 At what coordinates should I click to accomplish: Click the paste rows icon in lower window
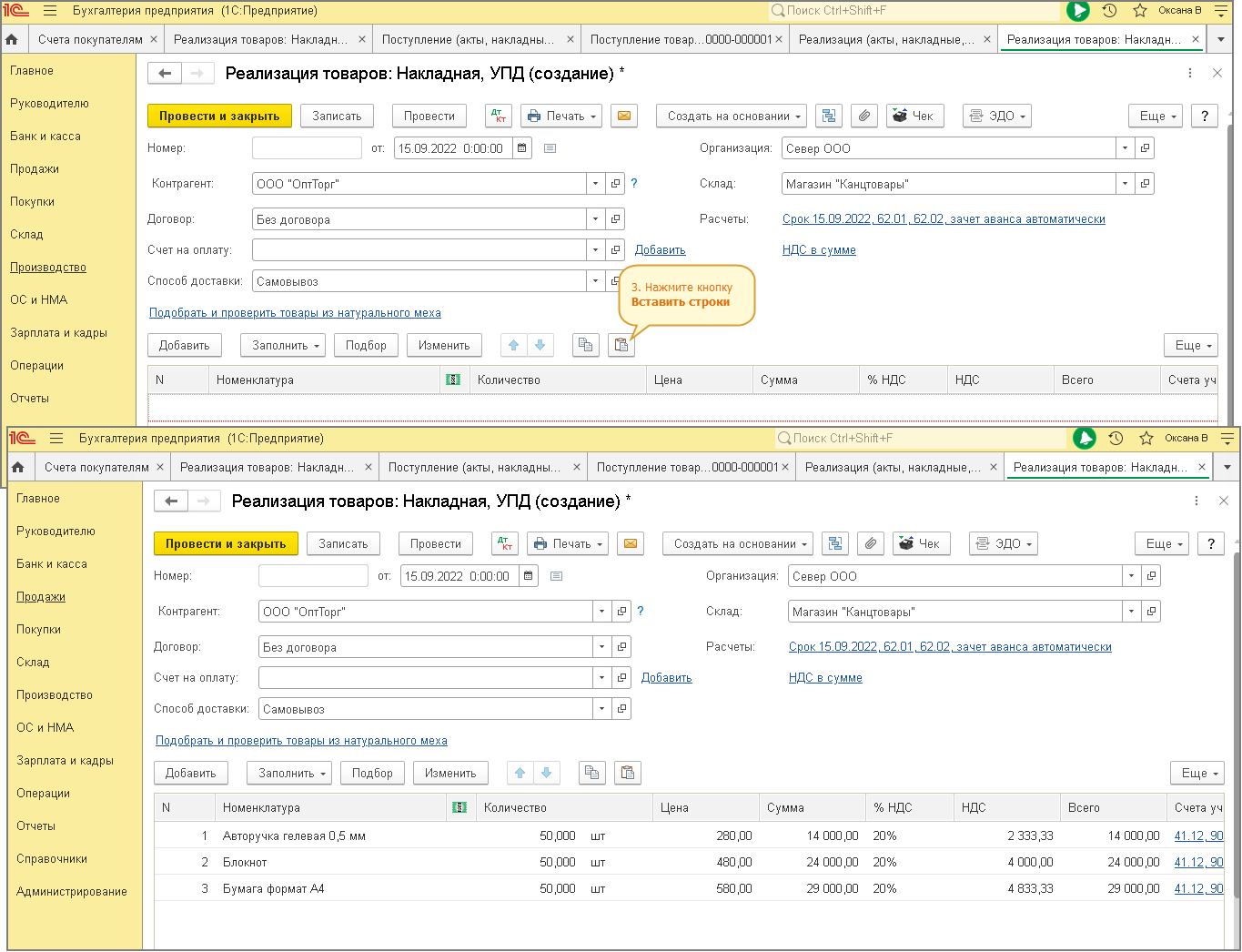click(x=628, y=773)
